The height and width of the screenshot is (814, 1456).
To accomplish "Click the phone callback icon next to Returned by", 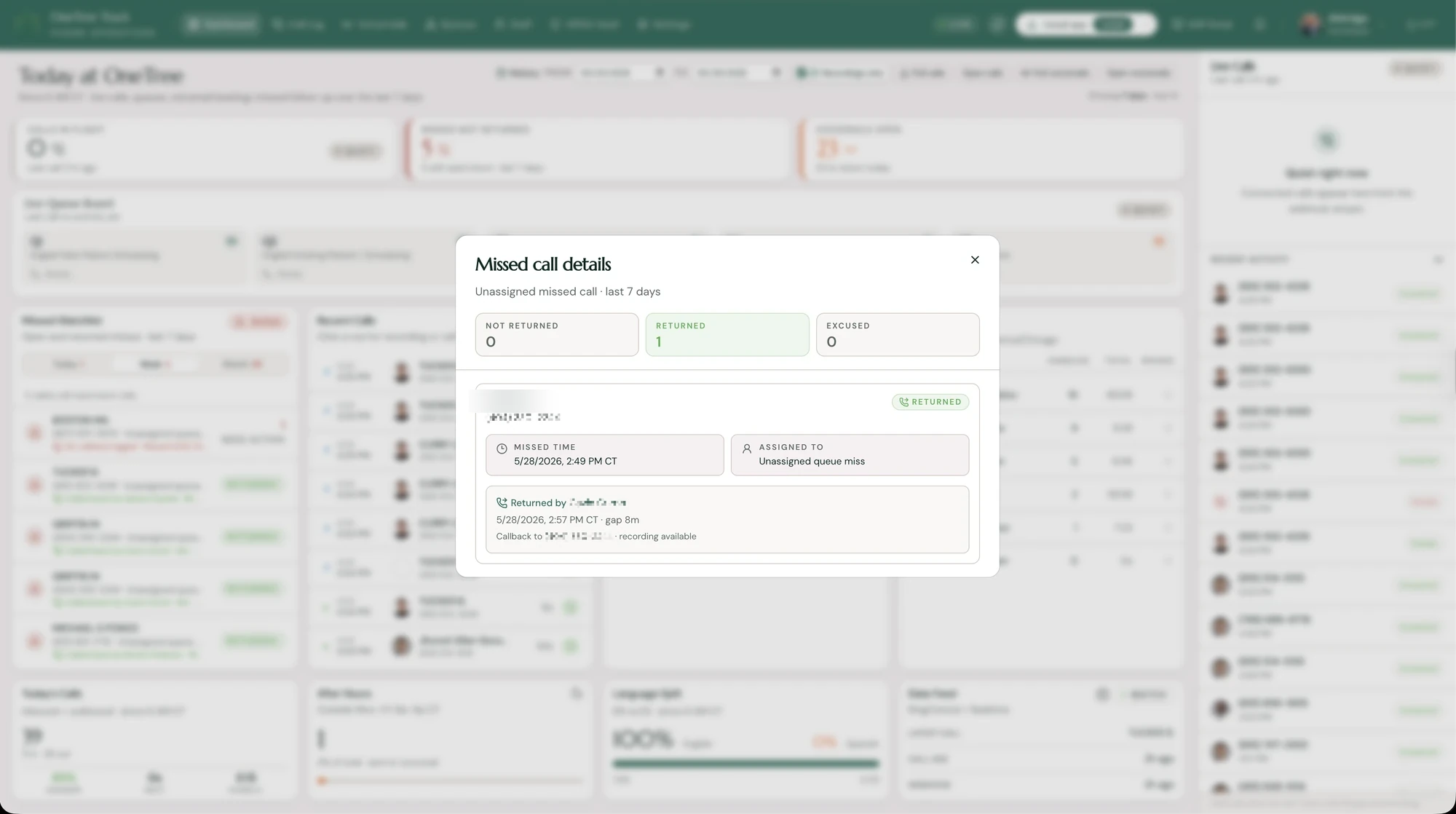I will pos(502,502).
